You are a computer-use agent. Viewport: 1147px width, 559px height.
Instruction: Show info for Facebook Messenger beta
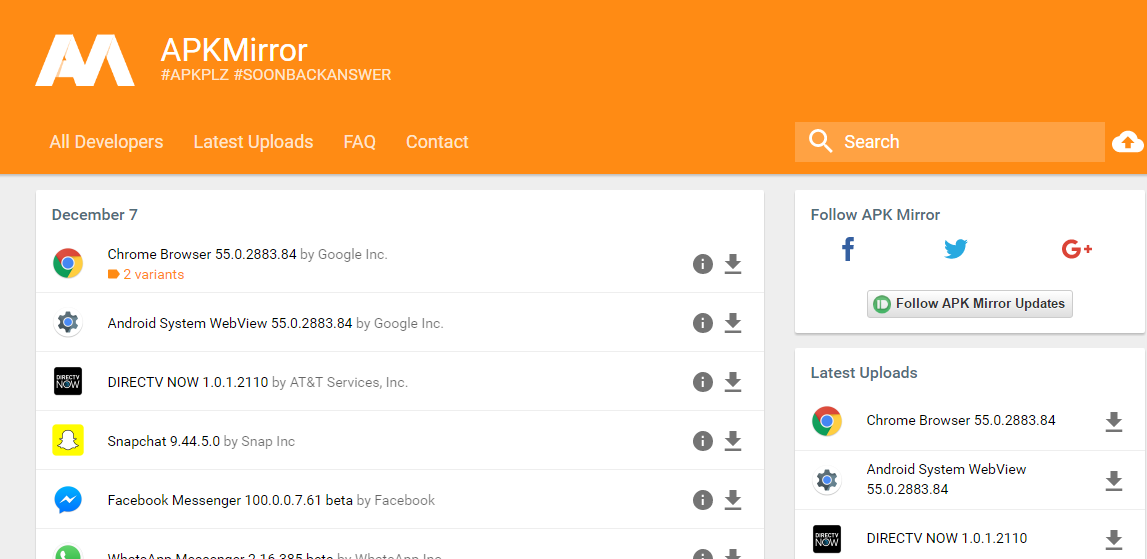(x=703, y=500)
